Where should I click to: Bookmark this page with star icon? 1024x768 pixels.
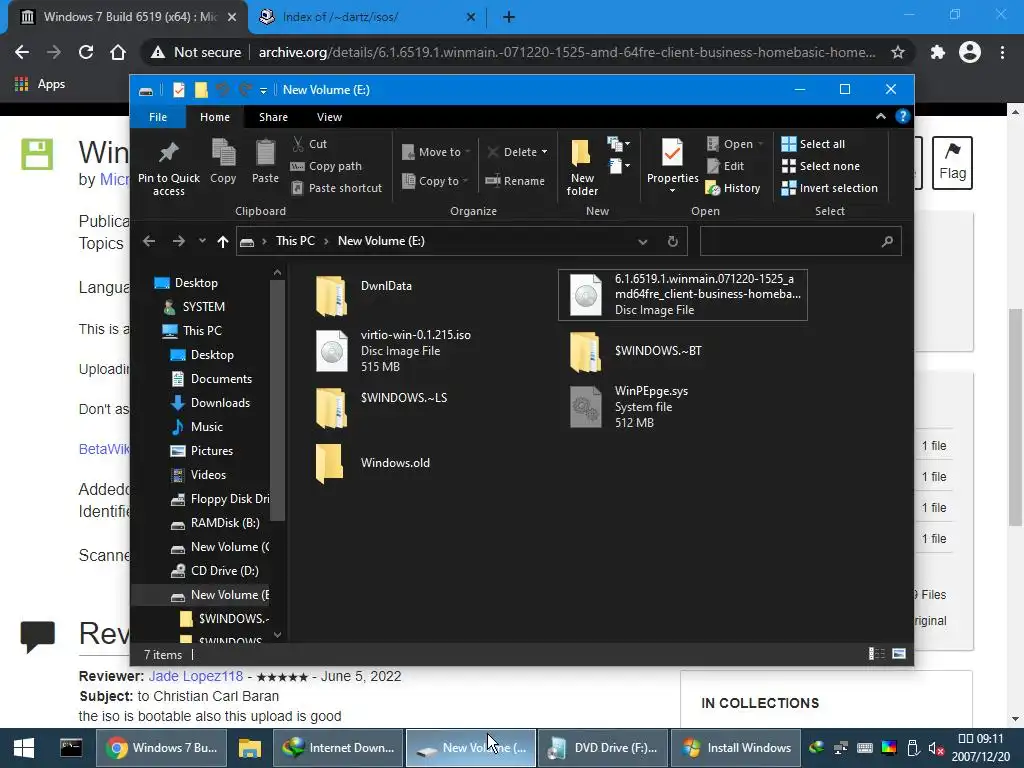pos(898,52)
